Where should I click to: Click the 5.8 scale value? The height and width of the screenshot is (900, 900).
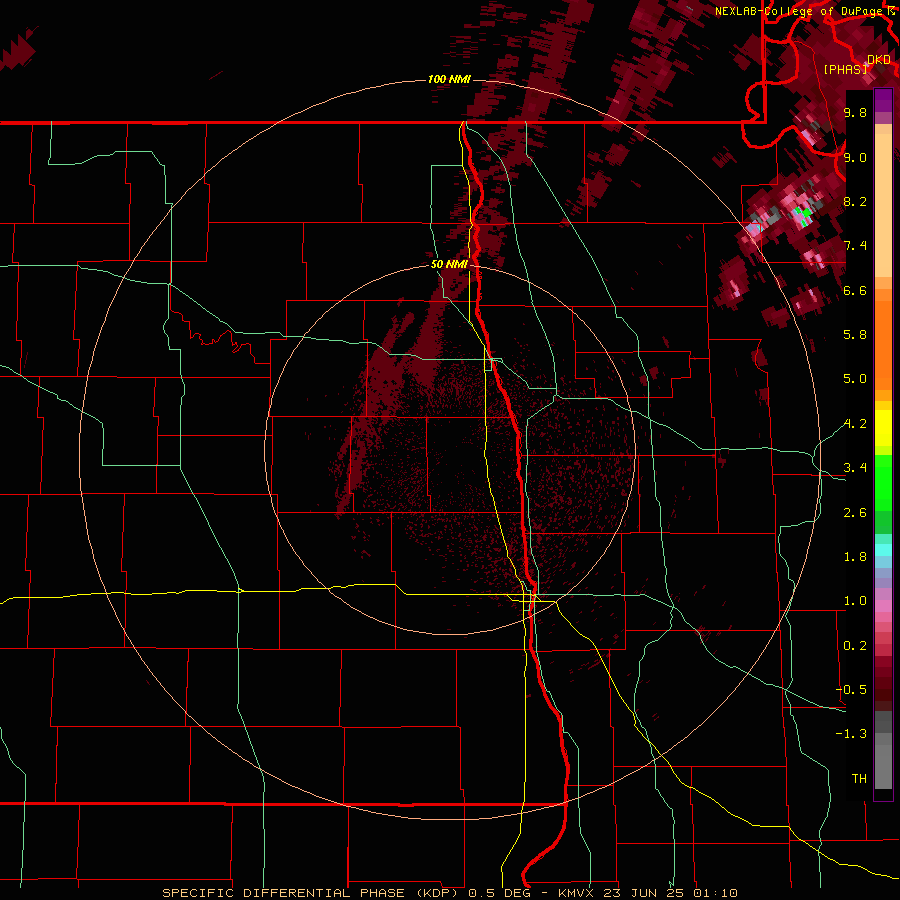(855, 335)
